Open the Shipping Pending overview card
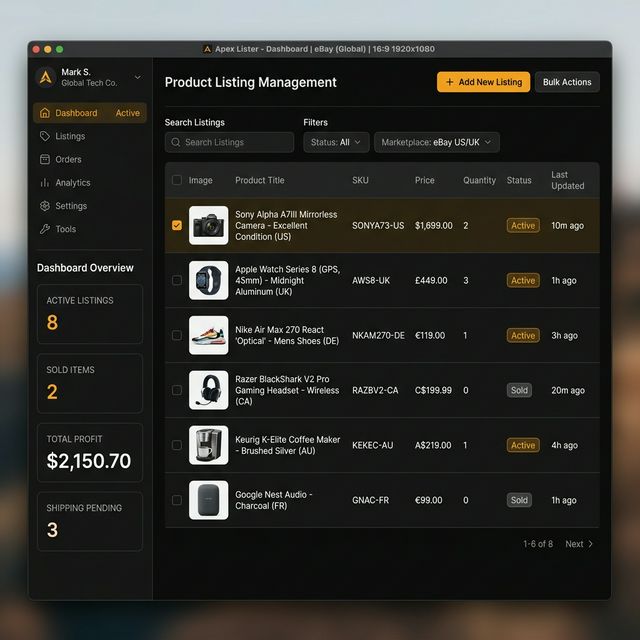The width and height of the screenshot is (640, 640). (x=90, y=522)
